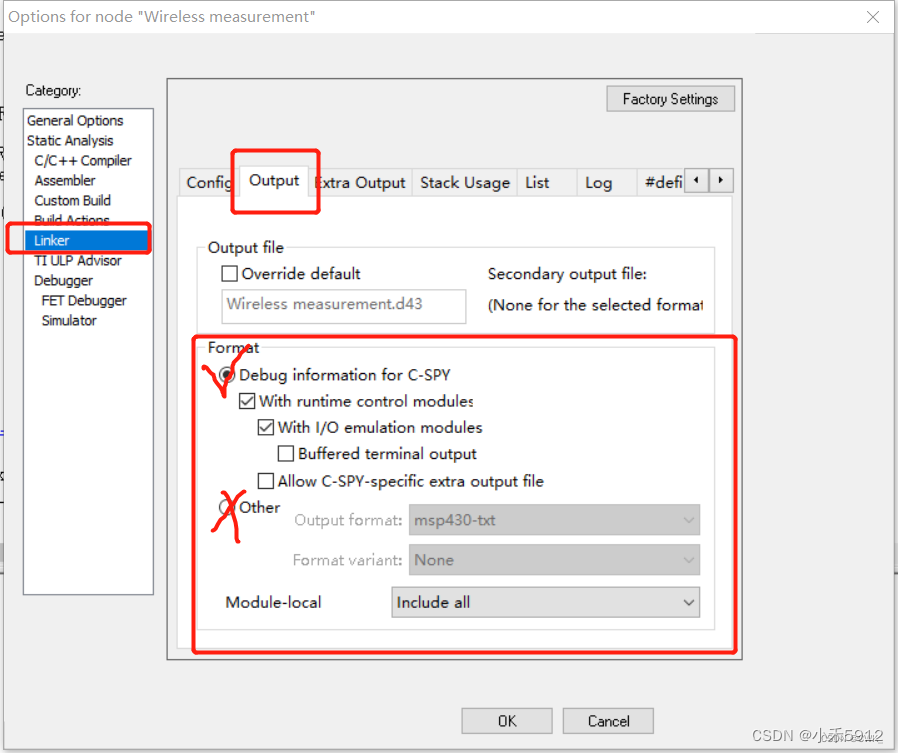Uncheck With runtime control modules
Screen dimensions: 898x753
pyautogui.click(x=246, y=401)
